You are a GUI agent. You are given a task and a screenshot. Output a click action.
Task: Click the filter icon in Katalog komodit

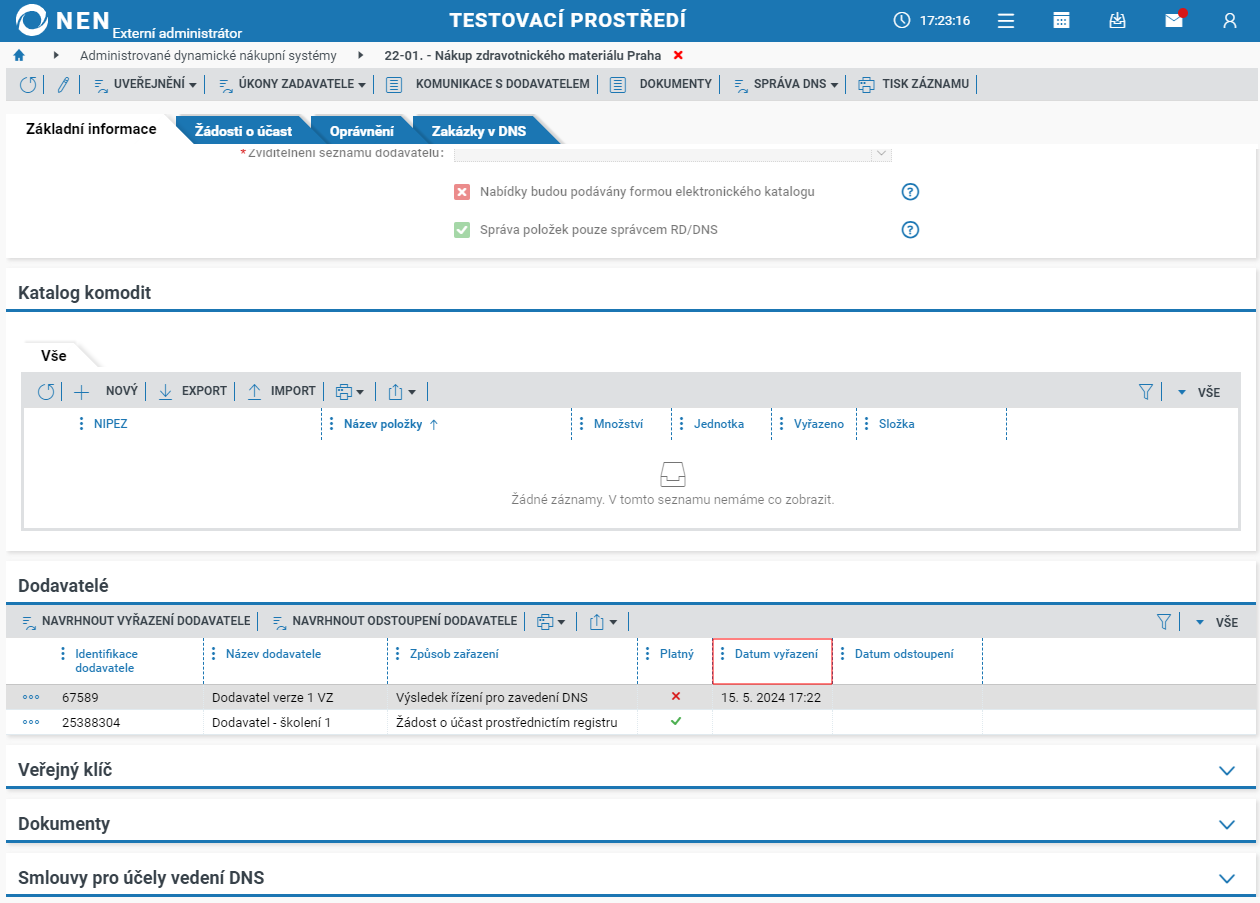click(x=1146, y=392)
